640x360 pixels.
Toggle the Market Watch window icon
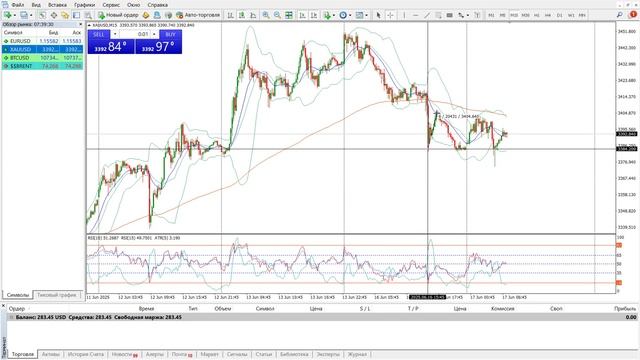42,15
